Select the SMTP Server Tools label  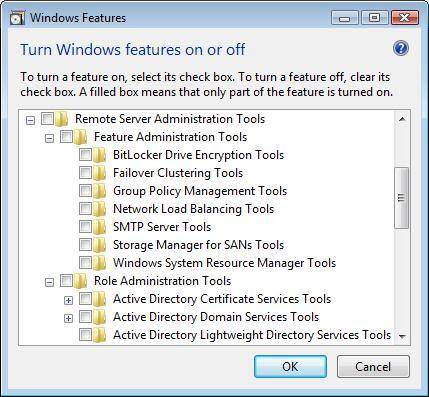[x=162, y=227]
